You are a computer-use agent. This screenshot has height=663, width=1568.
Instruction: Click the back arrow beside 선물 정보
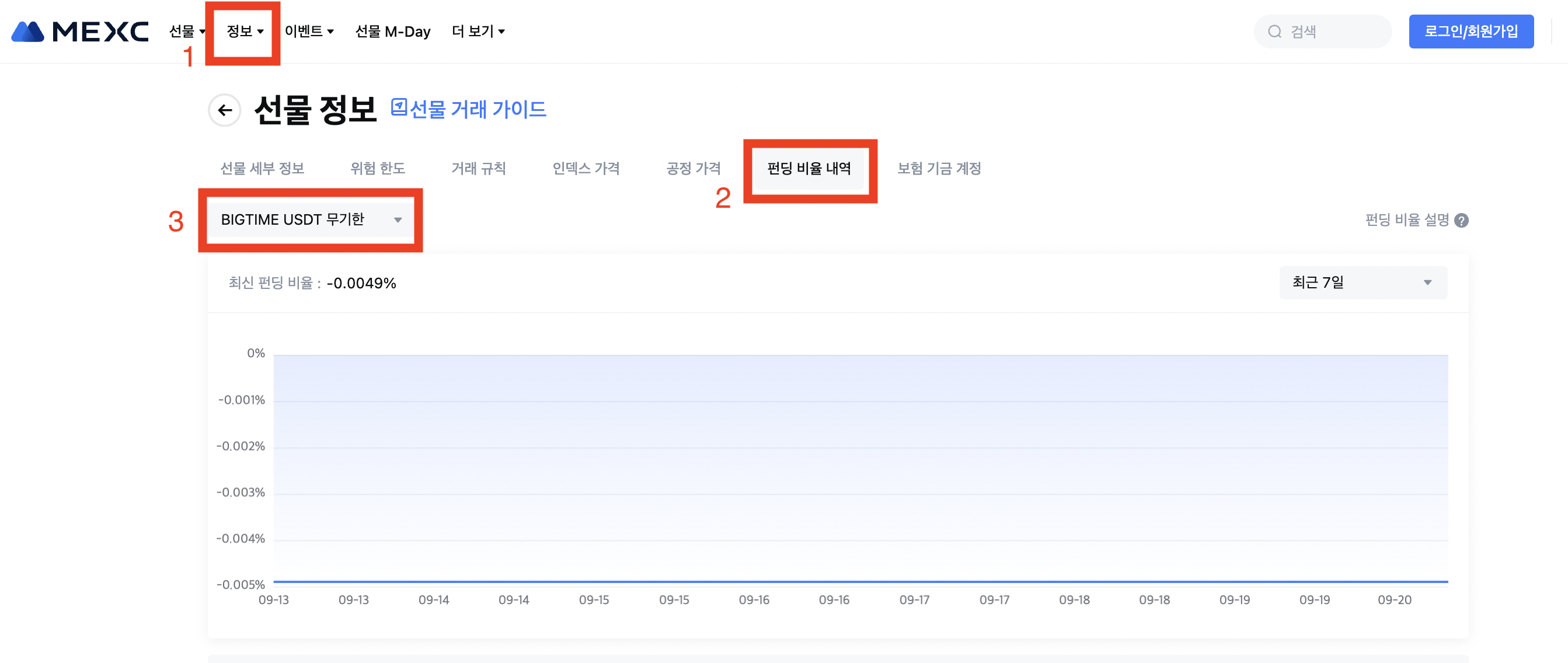(225, 110)
